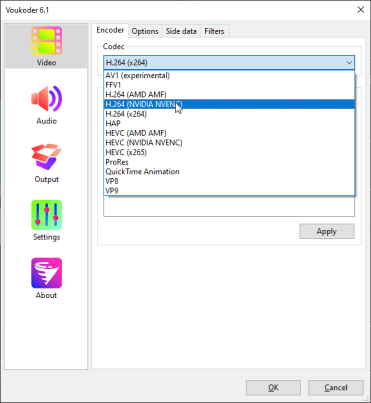Select VP8 codec option
The height and width of the screenshot is (403, 371).
[x=229, y=181]
